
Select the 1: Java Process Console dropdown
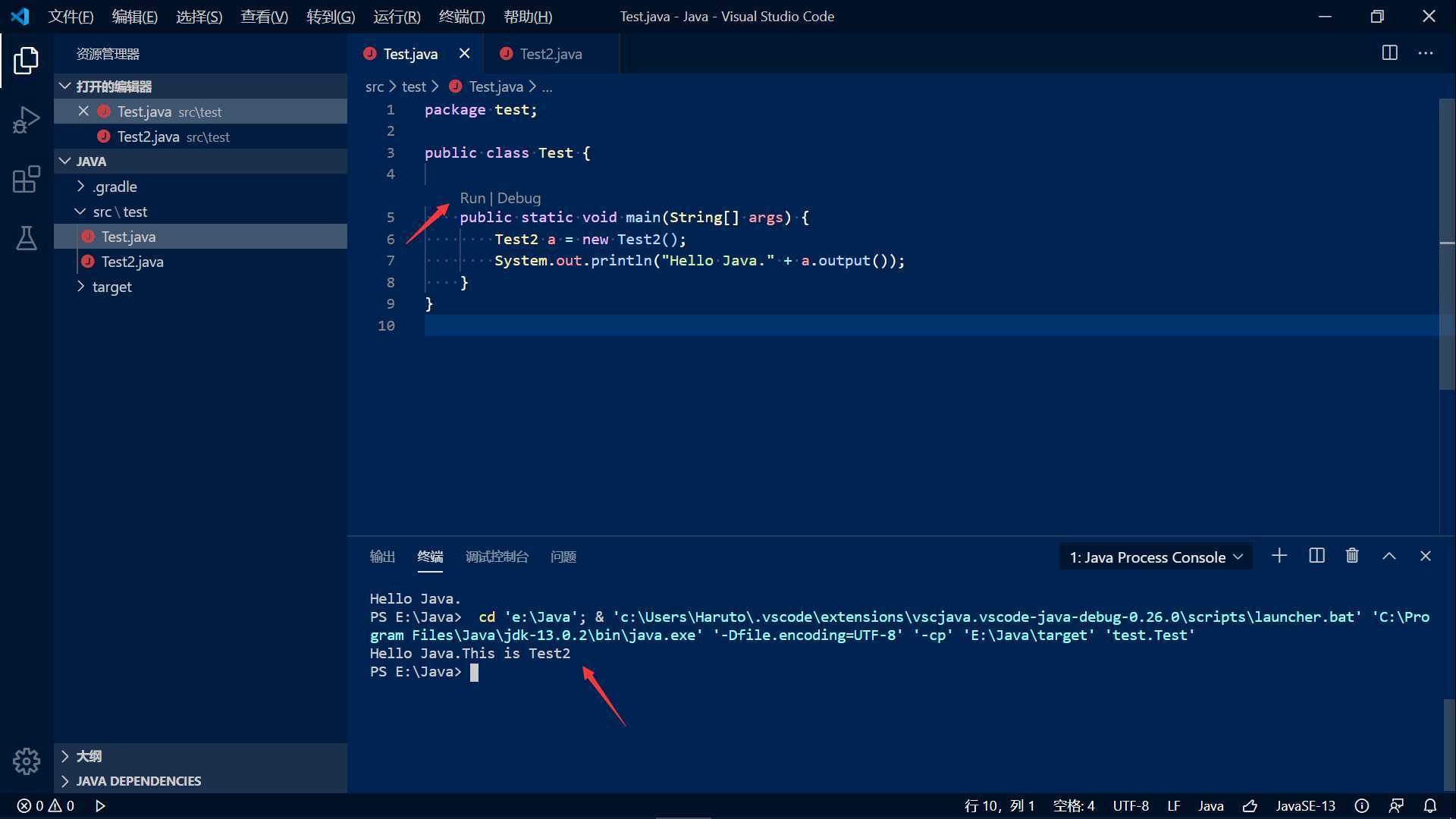click(x=1156, y=557)
